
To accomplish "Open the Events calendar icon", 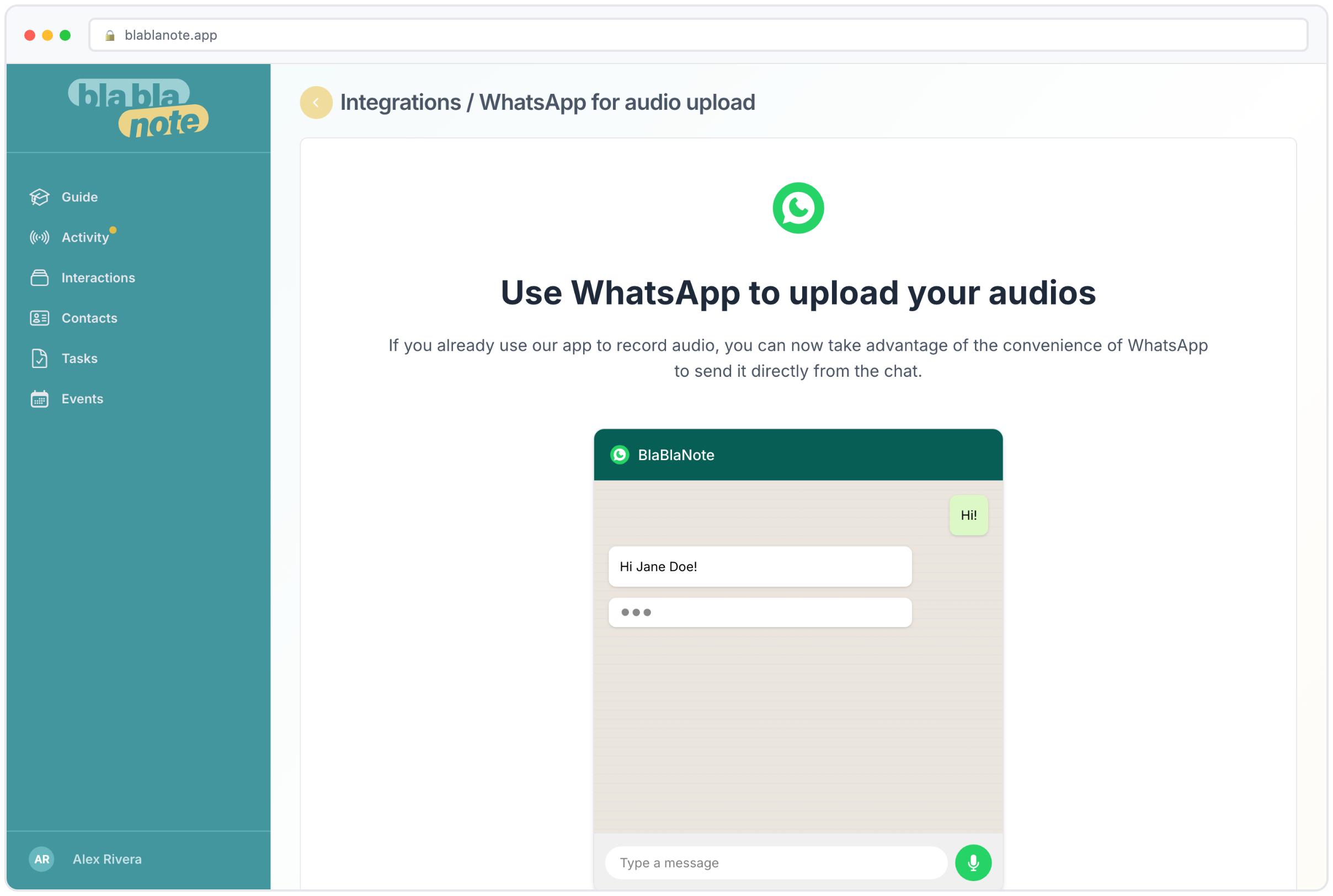I will 39,399.
